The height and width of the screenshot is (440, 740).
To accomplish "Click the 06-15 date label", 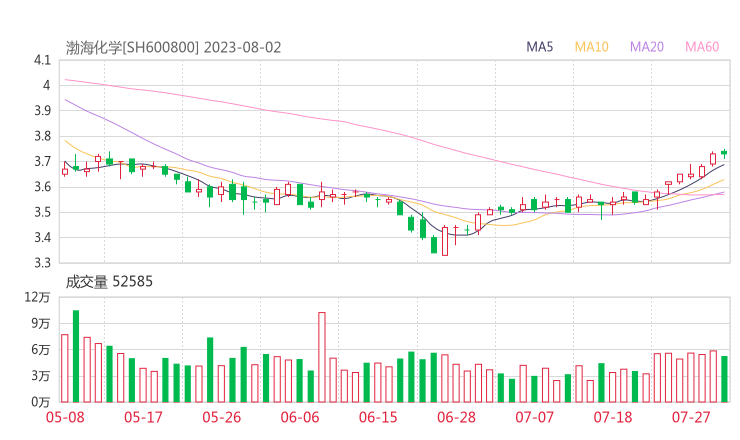I will pos(378,417).
